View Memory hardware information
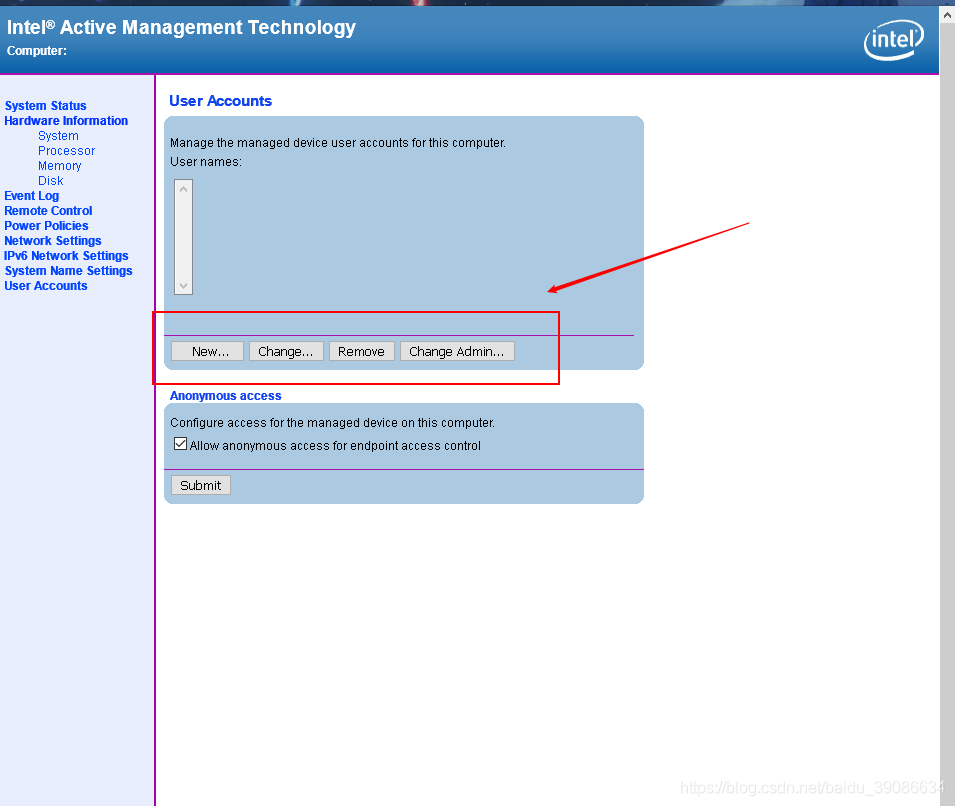 59,165
